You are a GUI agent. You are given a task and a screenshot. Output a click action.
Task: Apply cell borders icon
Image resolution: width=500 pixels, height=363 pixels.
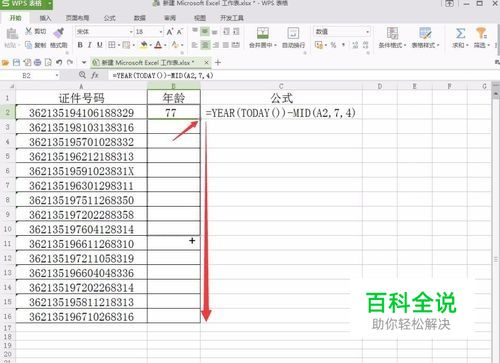[x=112, y=45]
